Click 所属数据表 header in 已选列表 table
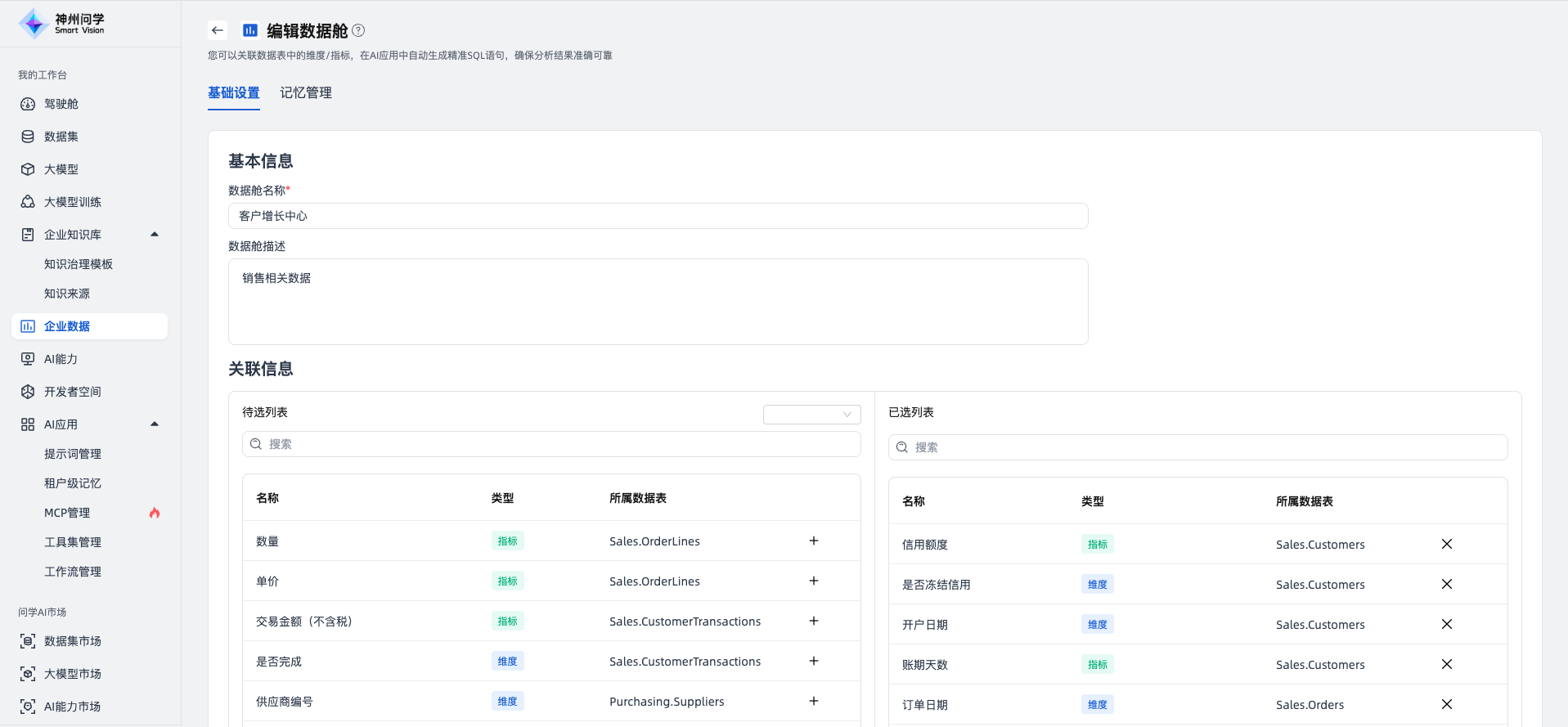Viewport: 1568px width, 727px height. (1305, 501)
